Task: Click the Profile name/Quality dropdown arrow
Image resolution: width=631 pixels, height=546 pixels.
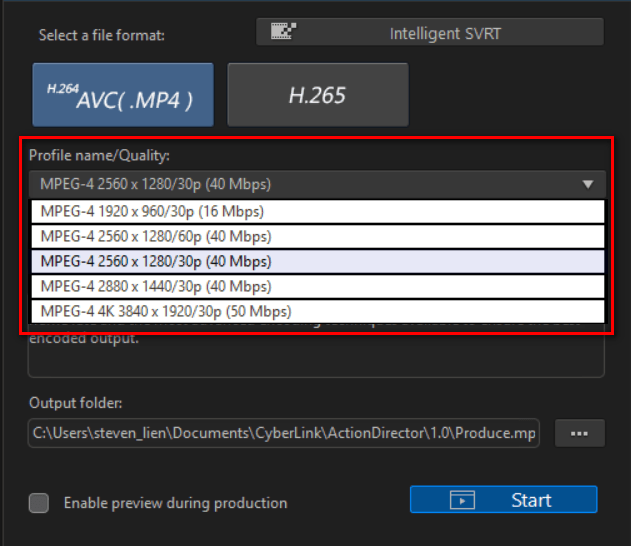Action: pos(588,184)
